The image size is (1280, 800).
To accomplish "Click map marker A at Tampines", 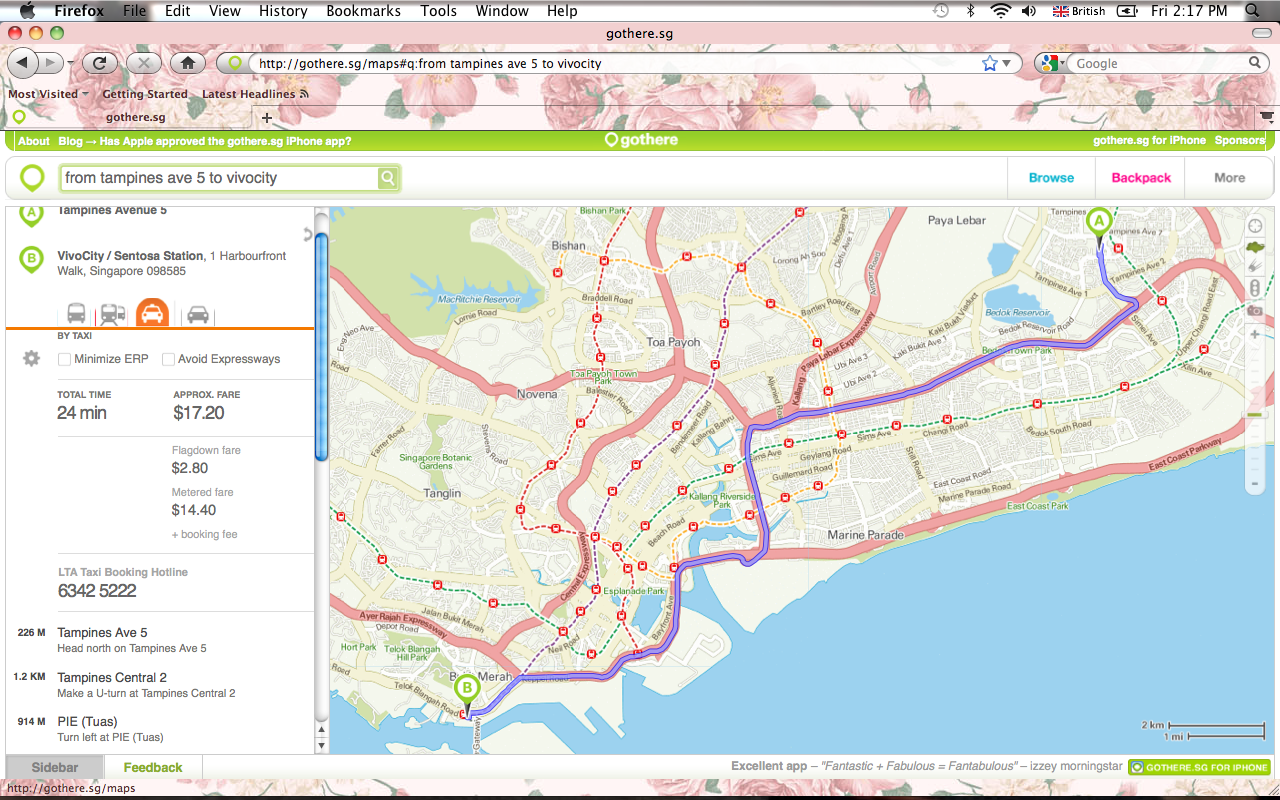I will tap(1099, 226).
